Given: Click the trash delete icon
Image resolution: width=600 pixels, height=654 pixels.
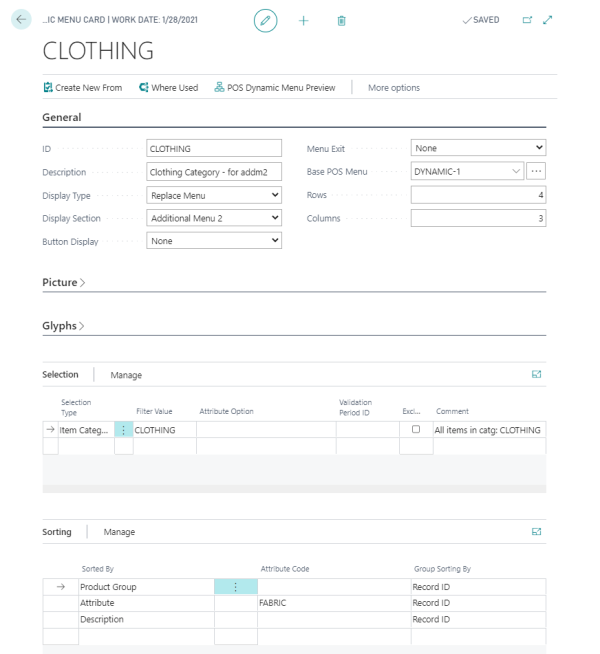Looking at the screenshot, I should pos(341,20).
